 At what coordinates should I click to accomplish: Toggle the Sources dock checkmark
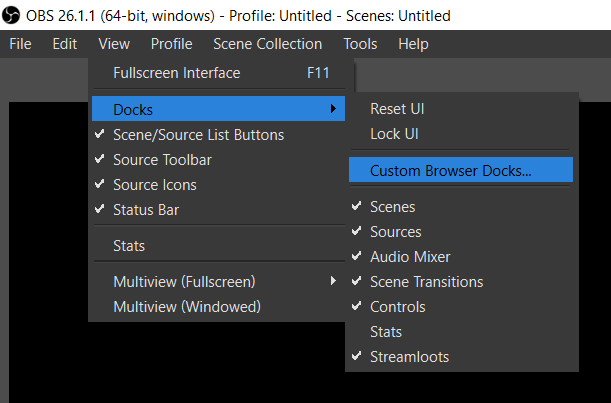pyautogui.click(x=395, y=232)
